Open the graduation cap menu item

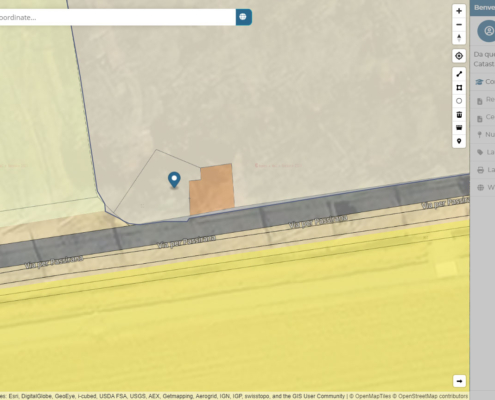484,82
